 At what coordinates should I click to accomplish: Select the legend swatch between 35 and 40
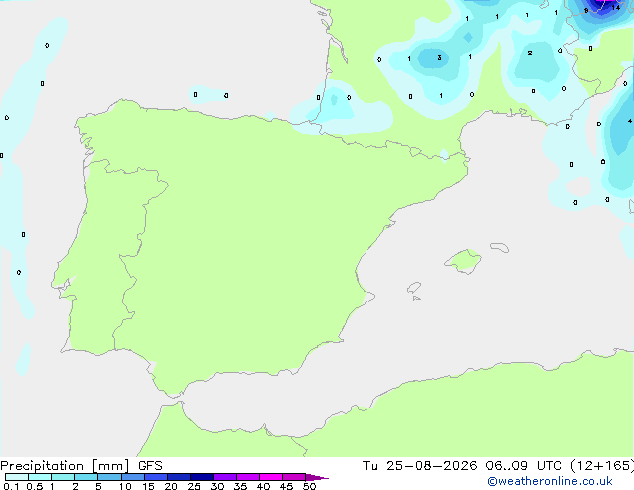pos(248,477)
